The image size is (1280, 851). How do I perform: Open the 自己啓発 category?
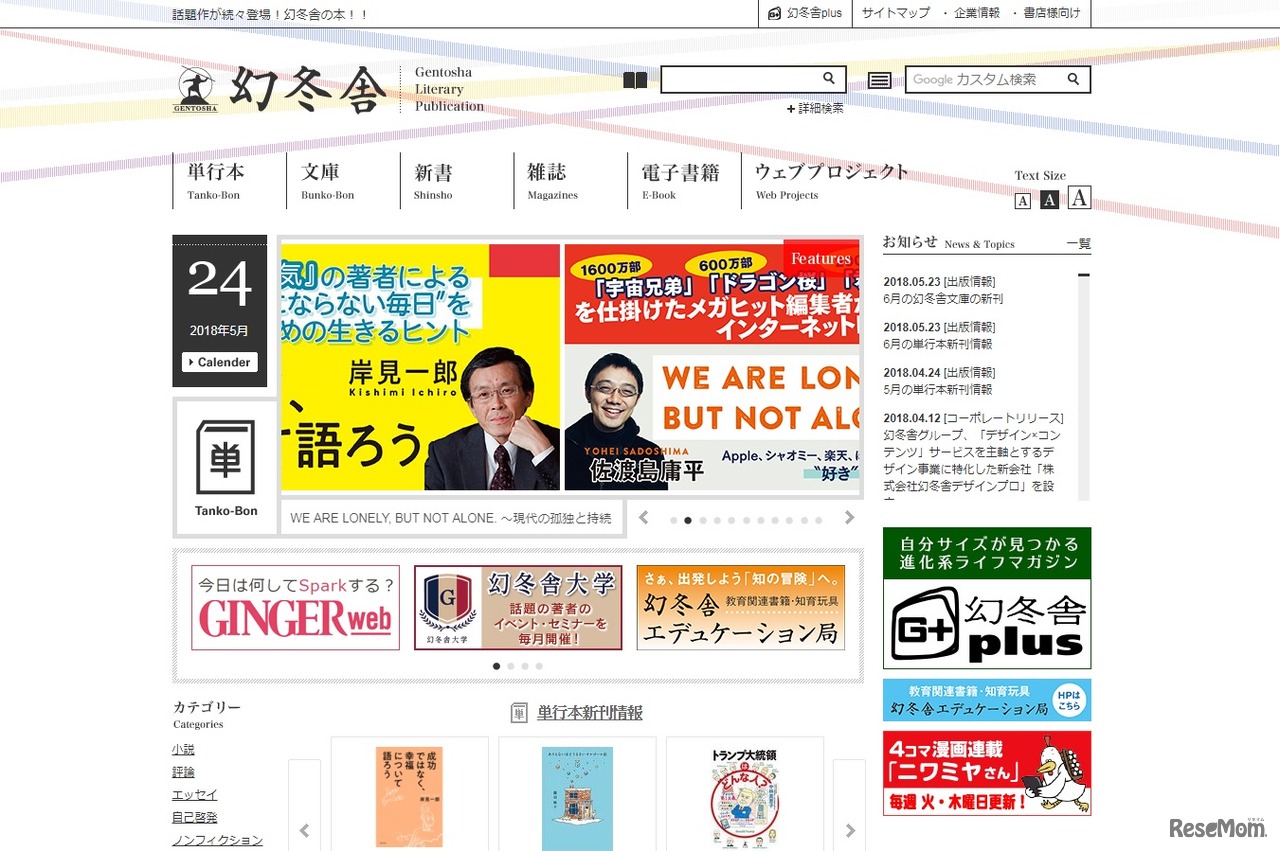(194, 818)
